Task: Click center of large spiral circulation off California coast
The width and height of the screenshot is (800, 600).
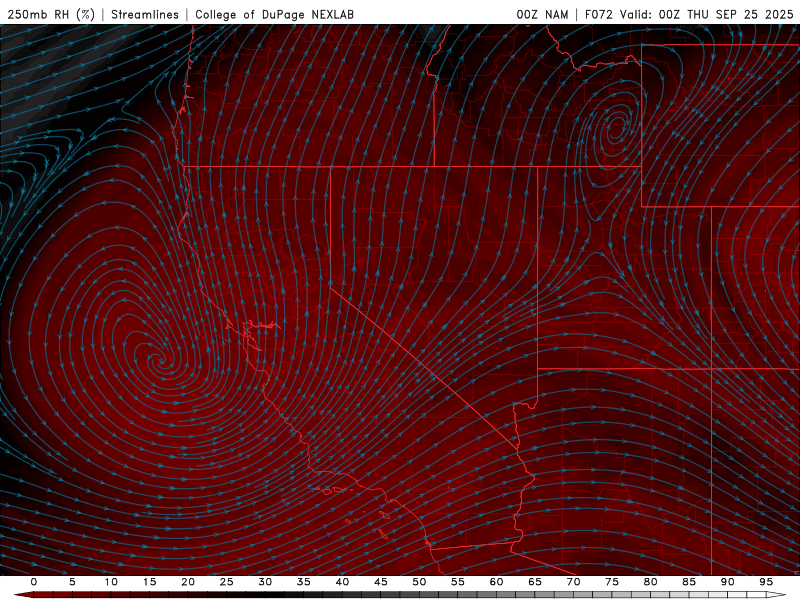Action: 162,361
